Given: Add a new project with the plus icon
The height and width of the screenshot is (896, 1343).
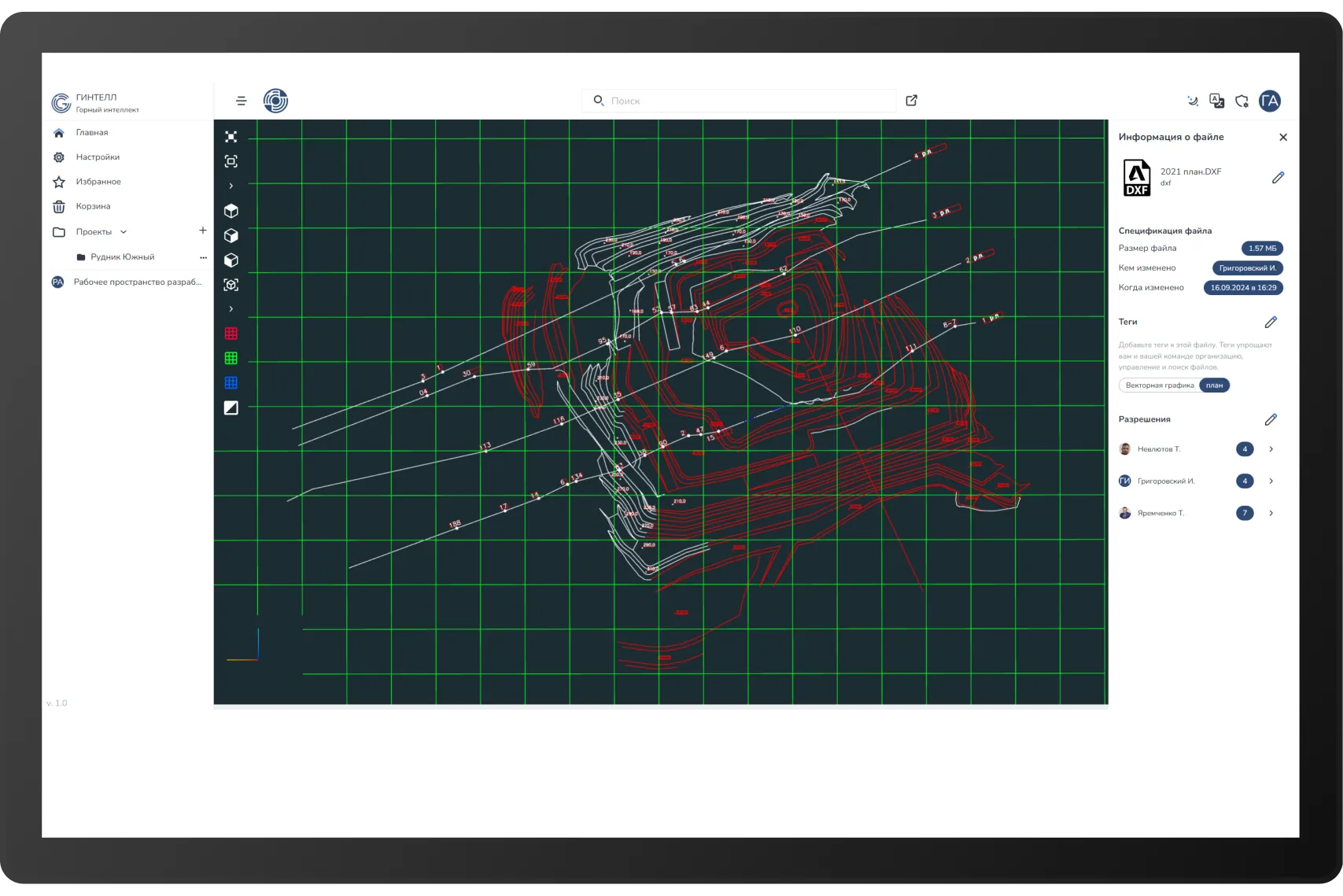Looking at the screenshot, I should (202, 230).
